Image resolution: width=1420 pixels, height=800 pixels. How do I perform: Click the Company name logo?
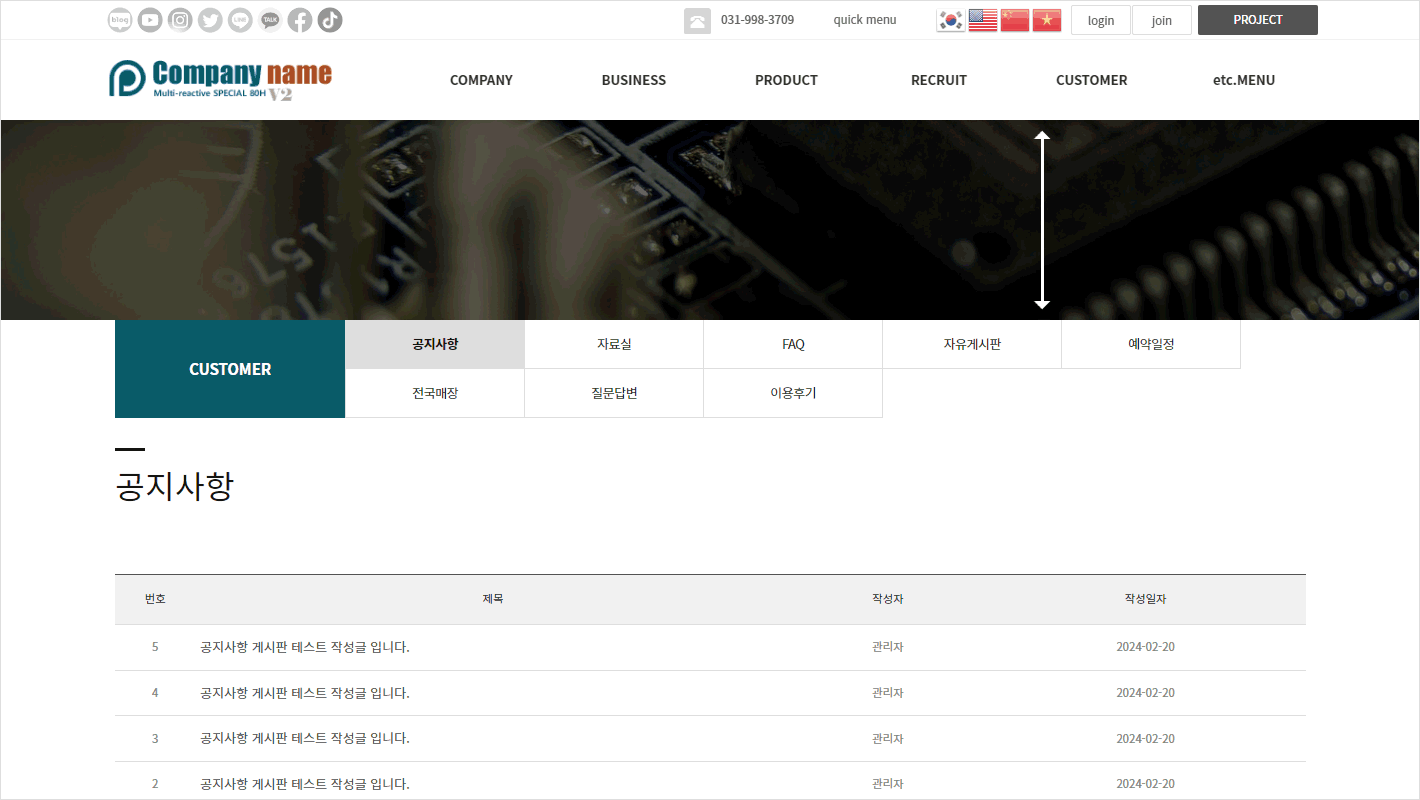pyautogui.click(x=220, y=79)
